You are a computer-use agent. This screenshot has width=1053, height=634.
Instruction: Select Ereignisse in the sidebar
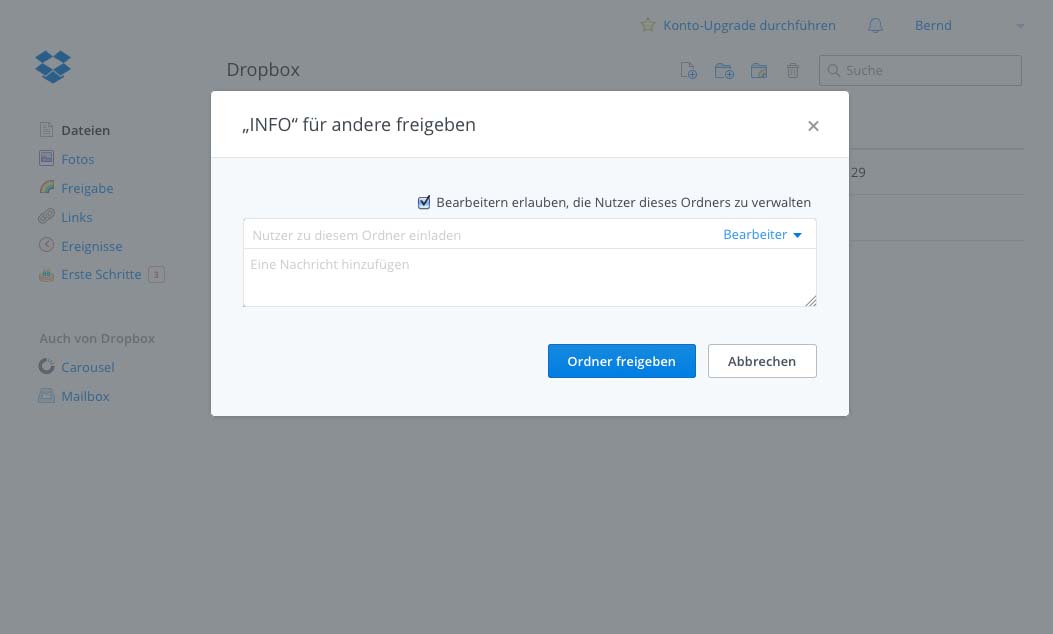[91, 246]
